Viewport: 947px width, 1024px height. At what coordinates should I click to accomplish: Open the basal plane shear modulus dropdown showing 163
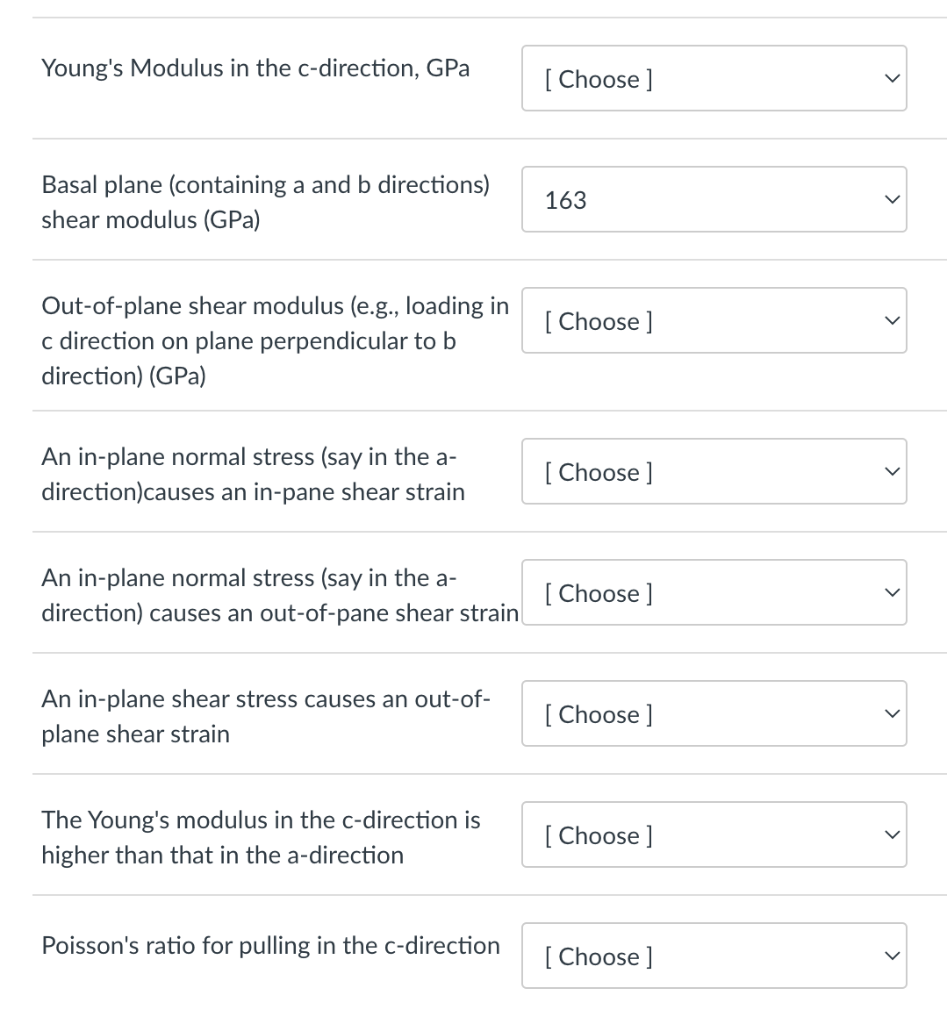click(713, 200)
